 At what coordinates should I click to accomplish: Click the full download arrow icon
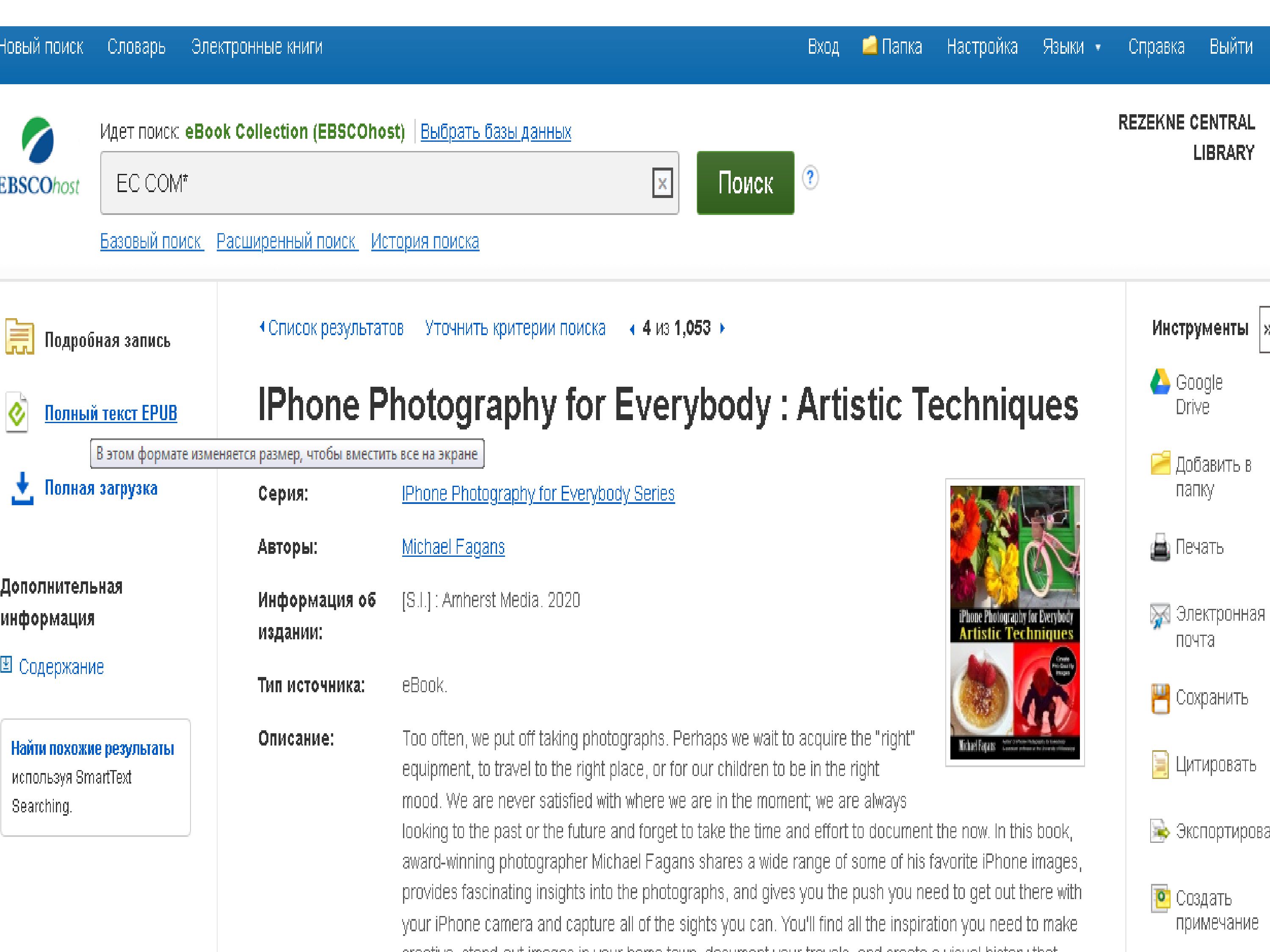pyautogui.click(x=22, y=488)
